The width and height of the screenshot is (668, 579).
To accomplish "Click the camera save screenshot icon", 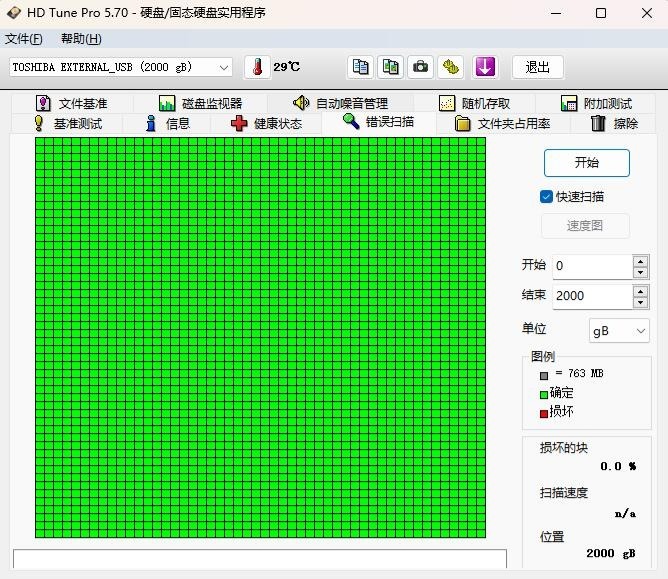I will (421, 67).
